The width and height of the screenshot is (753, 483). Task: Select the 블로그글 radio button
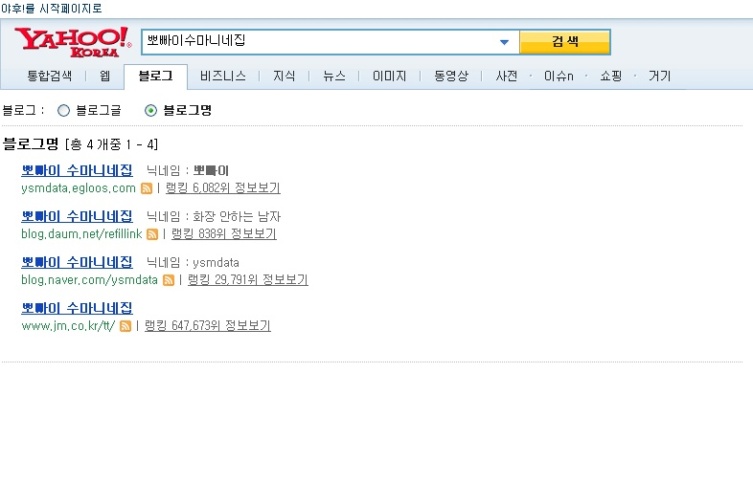(x=63, y=111)
